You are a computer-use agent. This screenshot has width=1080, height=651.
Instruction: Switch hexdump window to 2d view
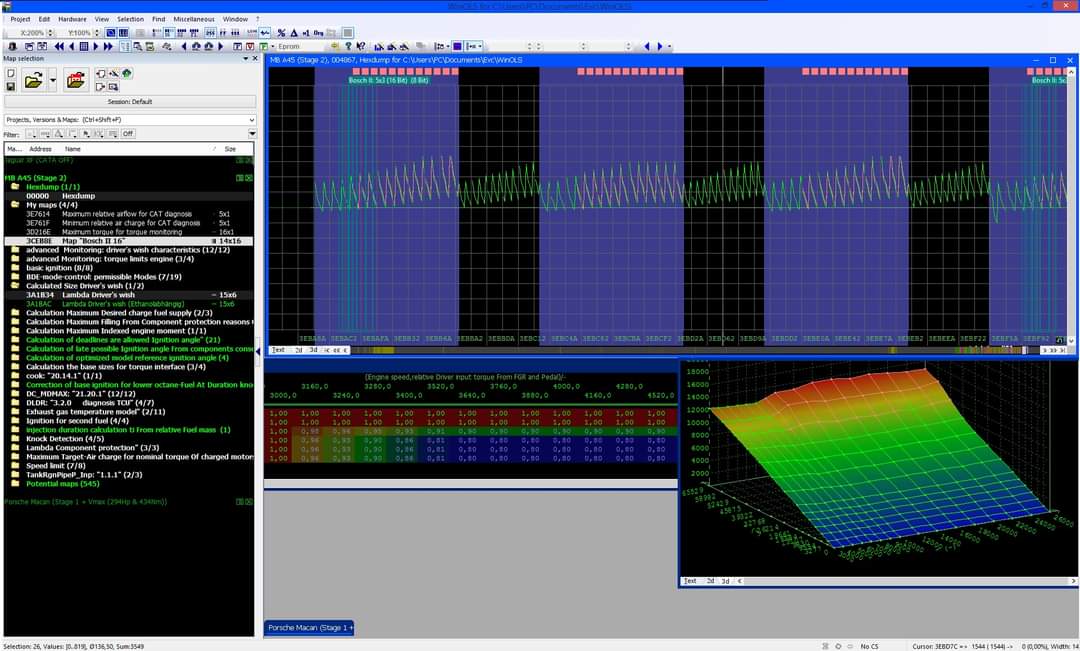298,350
